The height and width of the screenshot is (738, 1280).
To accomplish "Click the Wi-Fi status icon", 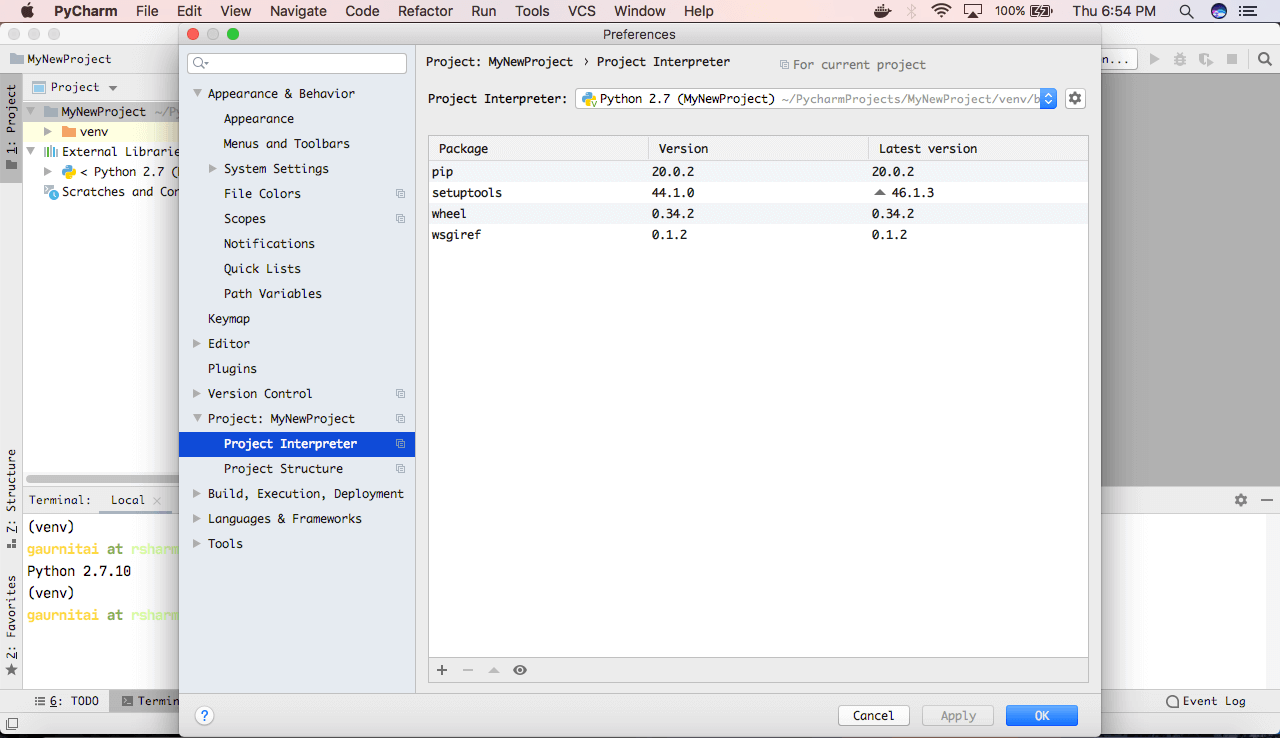I will [941, 11].
